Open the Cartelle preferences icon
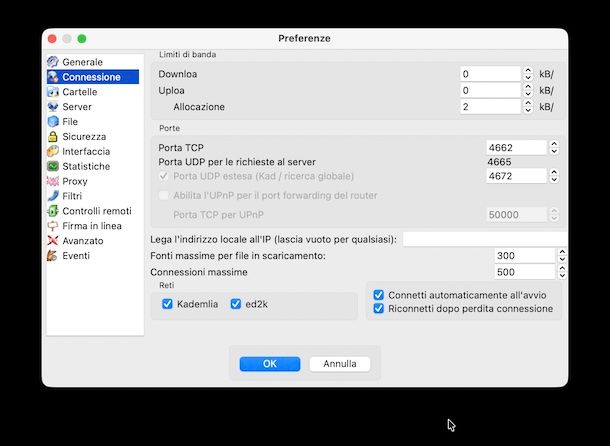Screen dimensions: 610x446 coord(53,92)
